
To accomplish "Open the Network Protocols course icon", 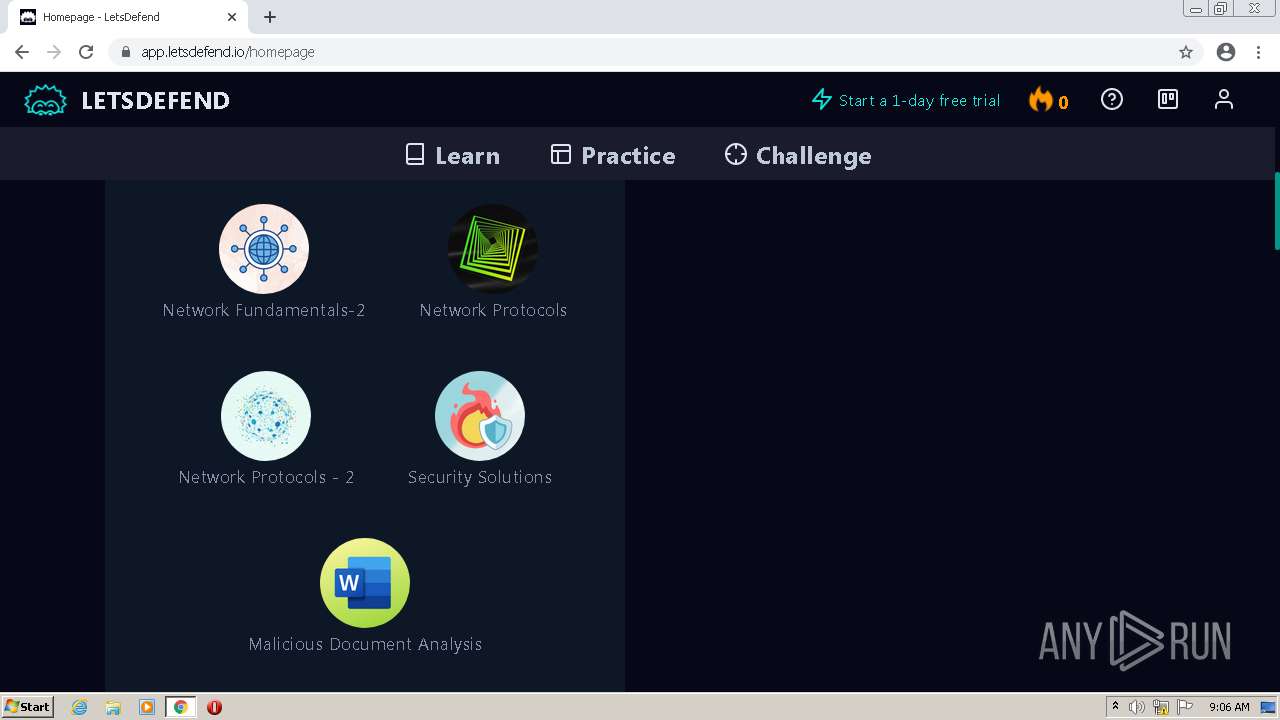I will (493, 249).
